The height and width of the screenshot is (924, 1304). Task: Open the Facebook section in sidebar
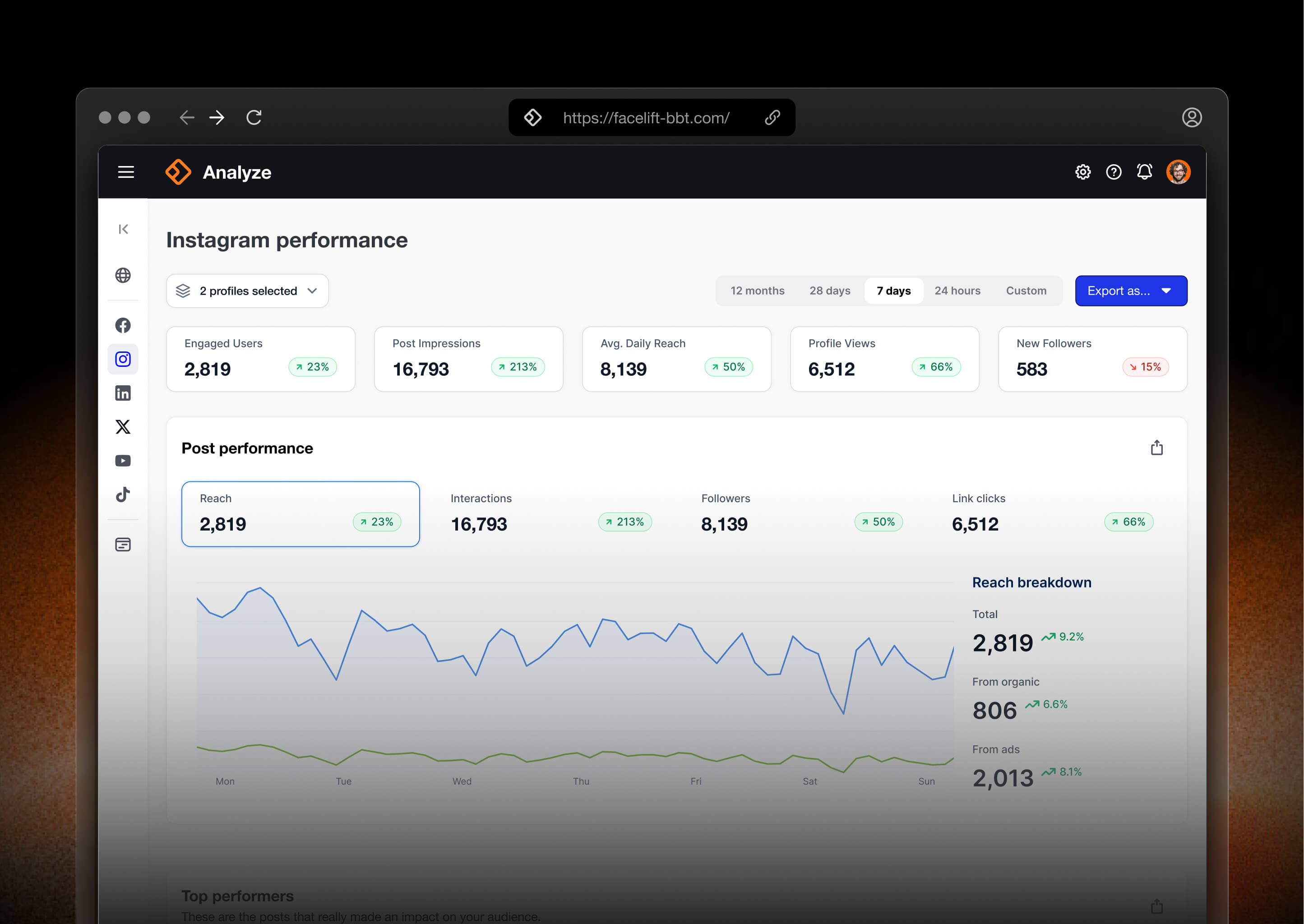pos(123,325)
